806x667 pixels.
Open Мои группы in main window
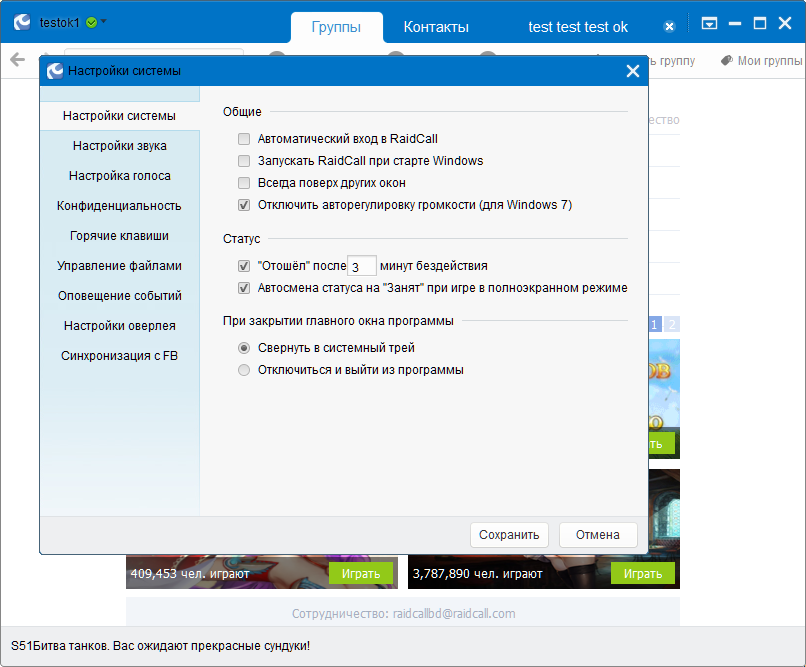coord(770,61)
